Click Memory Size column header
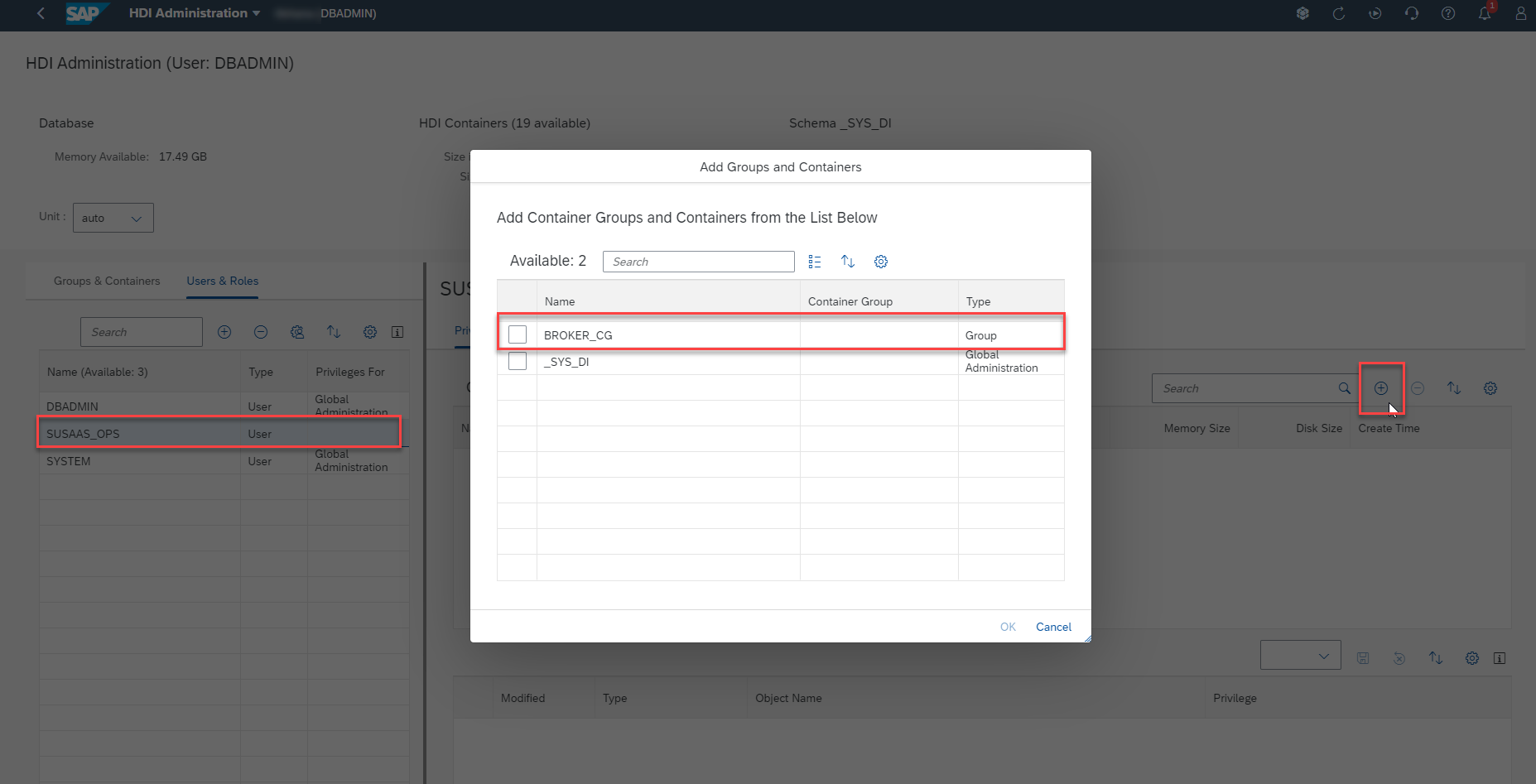This screenshot has height=784, width=1536. 1197,428
